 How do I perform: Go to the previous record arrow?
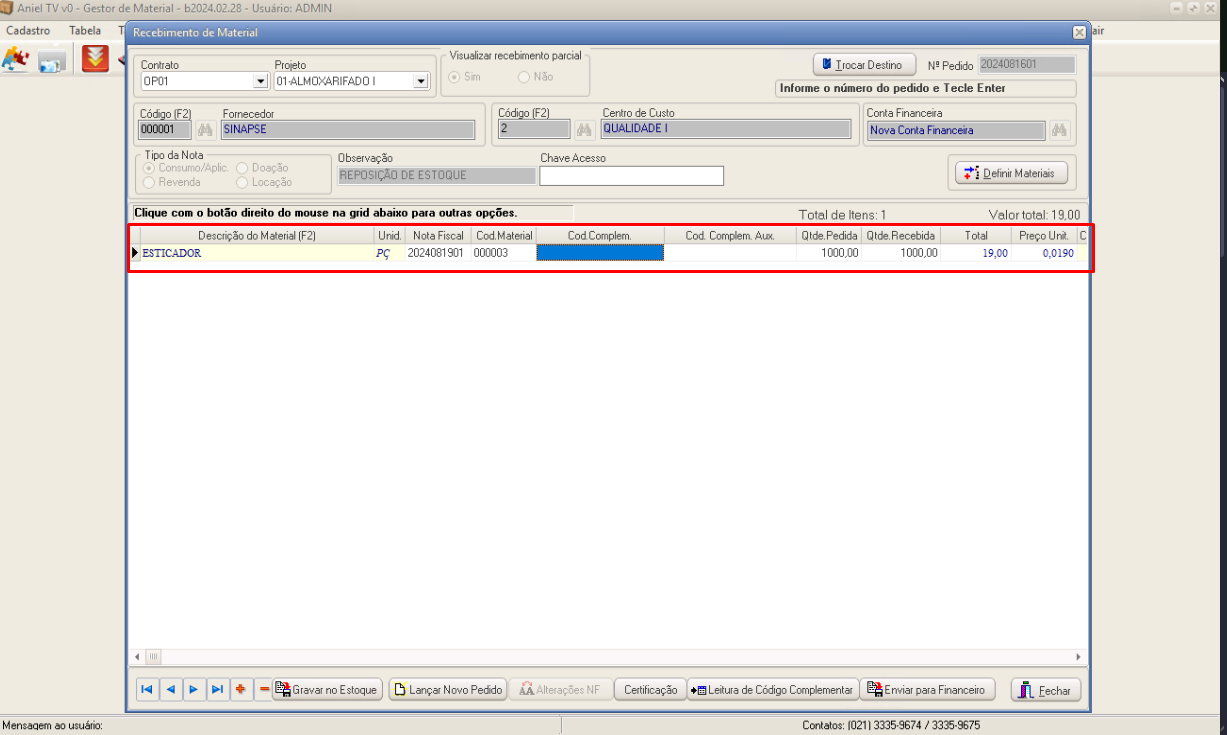[170, 690]
